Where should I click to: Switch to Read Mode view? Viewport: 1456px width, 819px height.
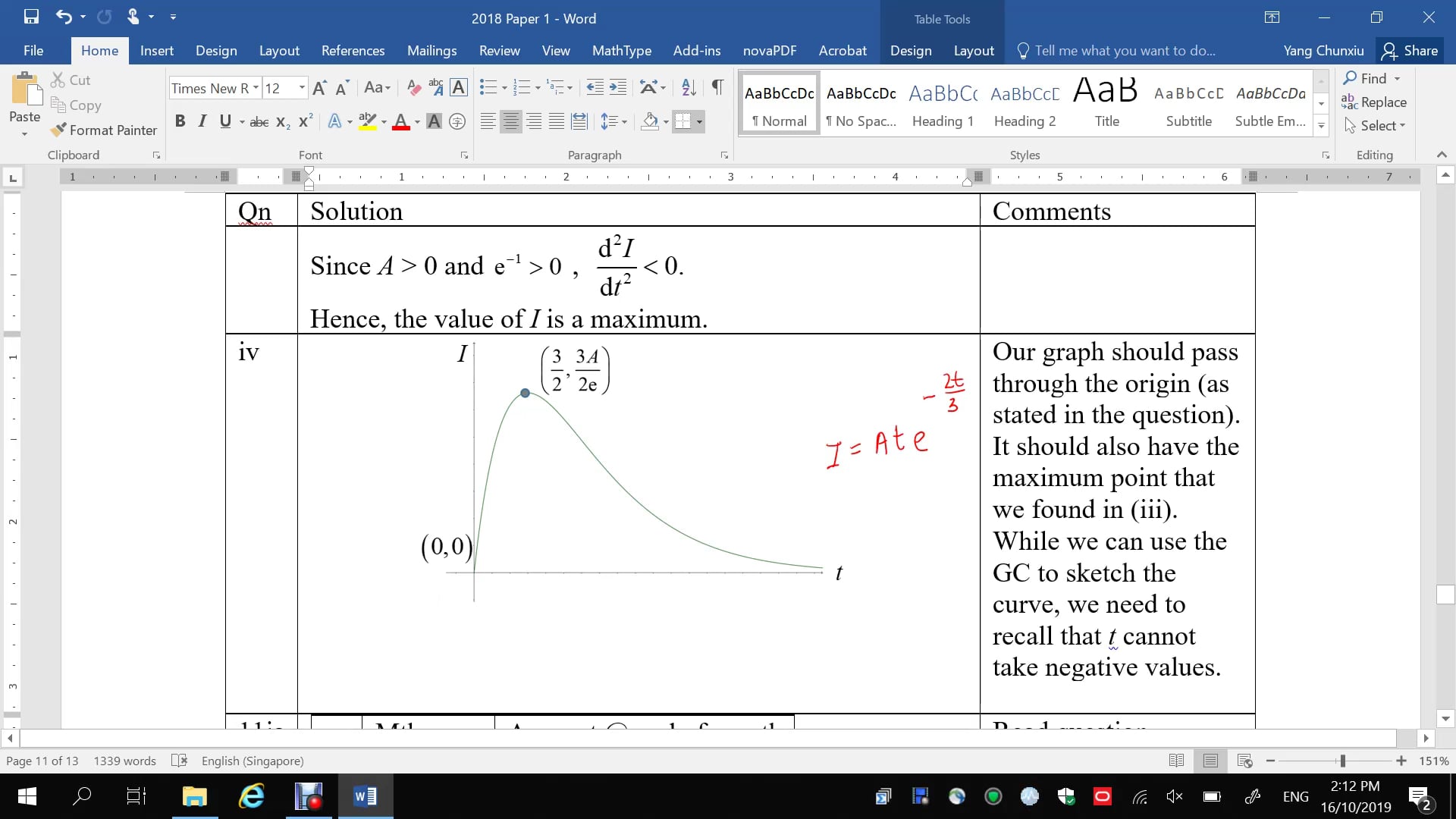pos(1176,761)
